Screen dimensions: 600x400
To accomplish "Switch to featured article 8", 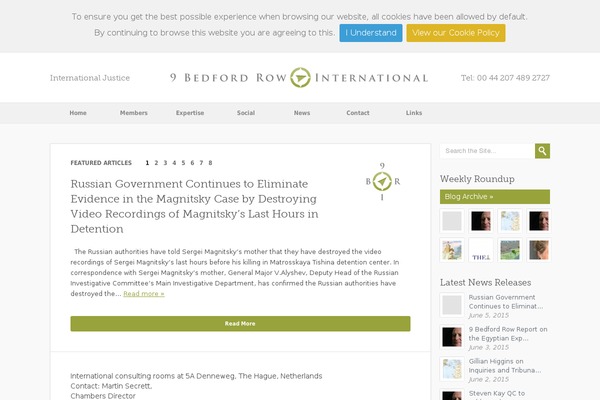I will [x=210, y=163].
